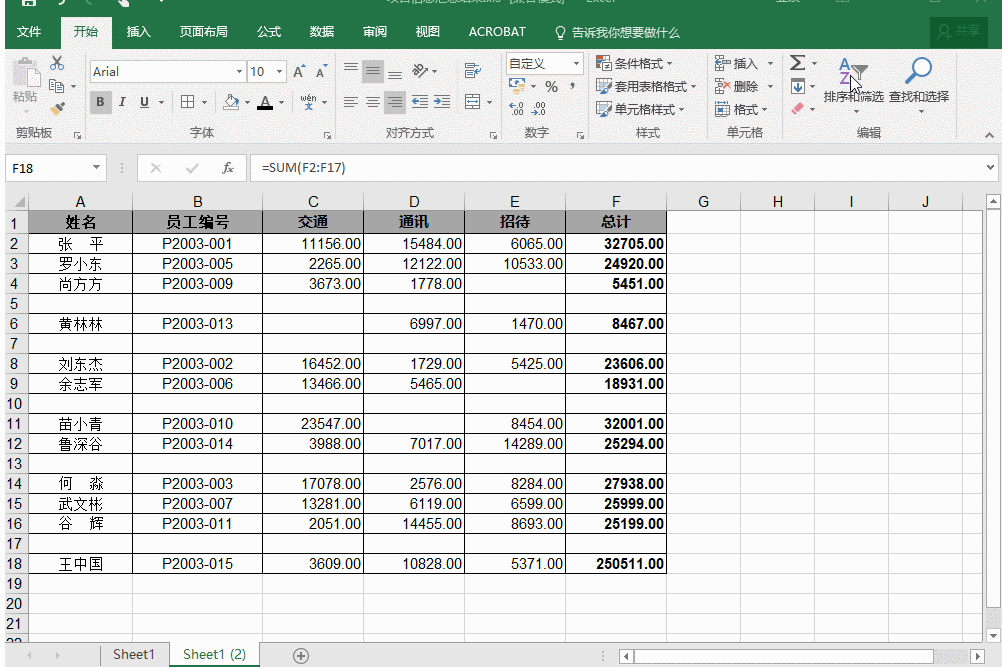
Task: Switch to 数据 Data tab
Action: click(321, 32)
